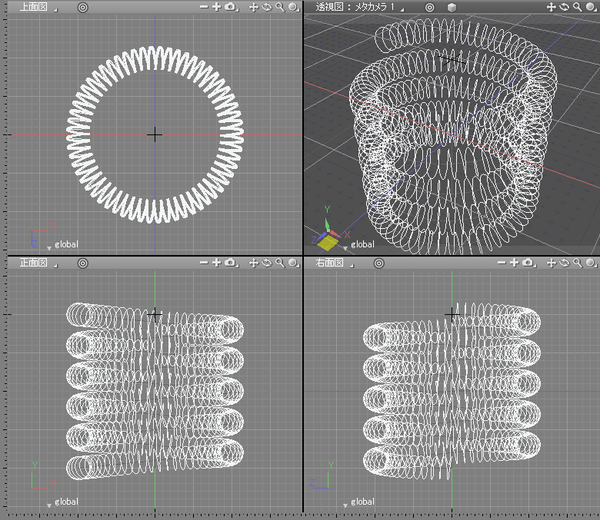Viewport: 600px width, 520px height.
Task: Select the pan icon in front view header
Action: 253,263
